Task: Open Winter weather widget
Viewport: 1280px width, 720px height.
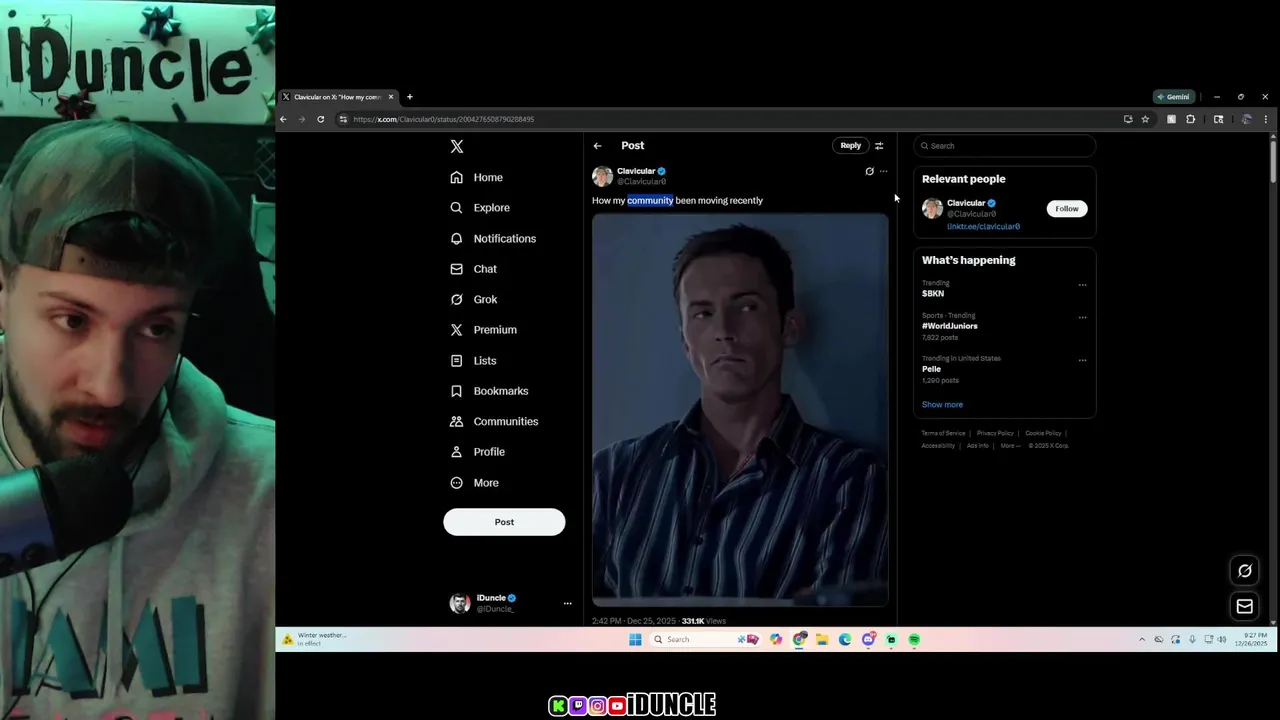Action: click(315, 640)
